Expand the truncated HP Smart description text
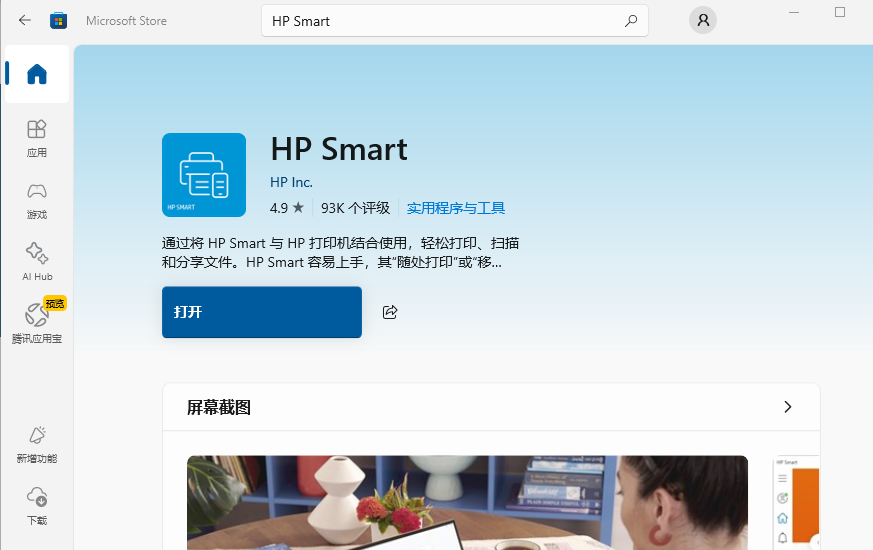The image size is (873, 550). coord(340,253)
